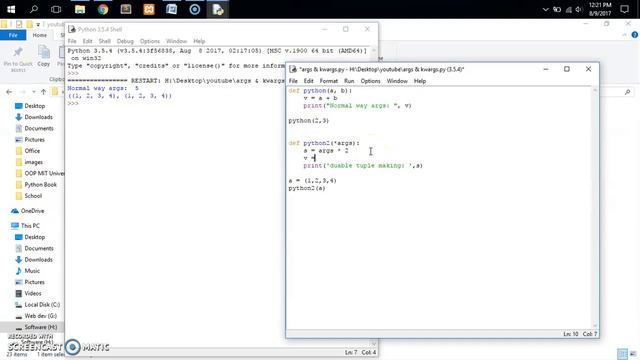The height and width of the screenshot is (360, 640).
Task: Switch to Home tab in File Explorer
Action: (40, 35)
